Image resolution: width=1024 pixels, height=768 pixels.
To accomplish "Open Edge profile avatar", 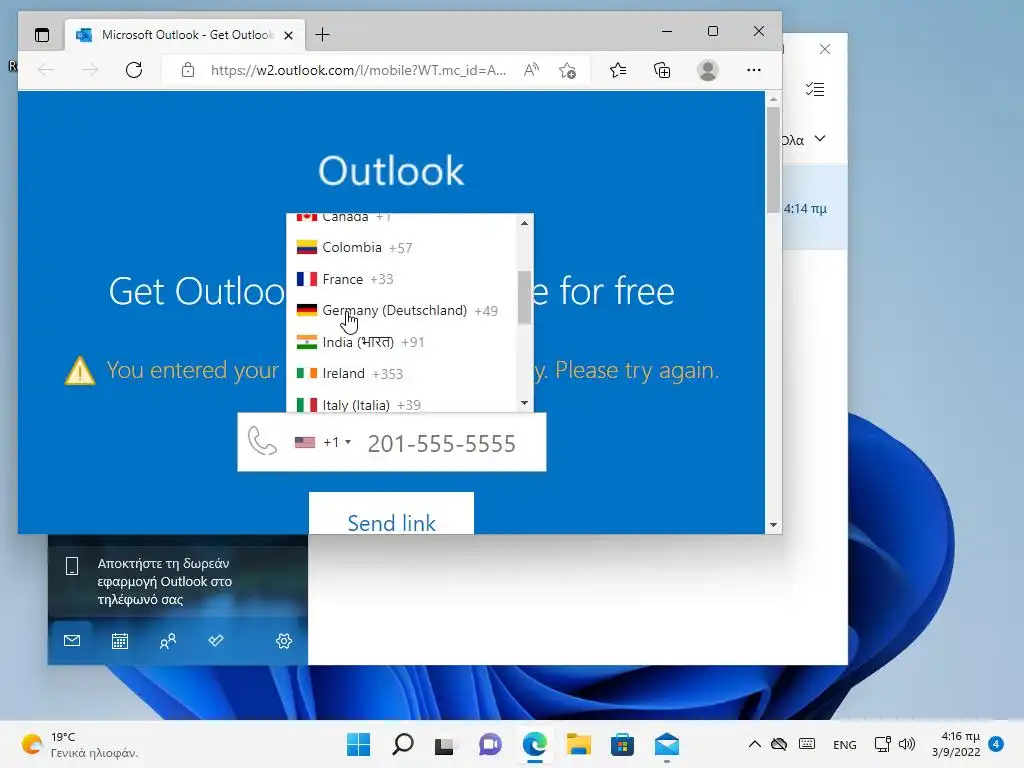I will coord(708,70).
